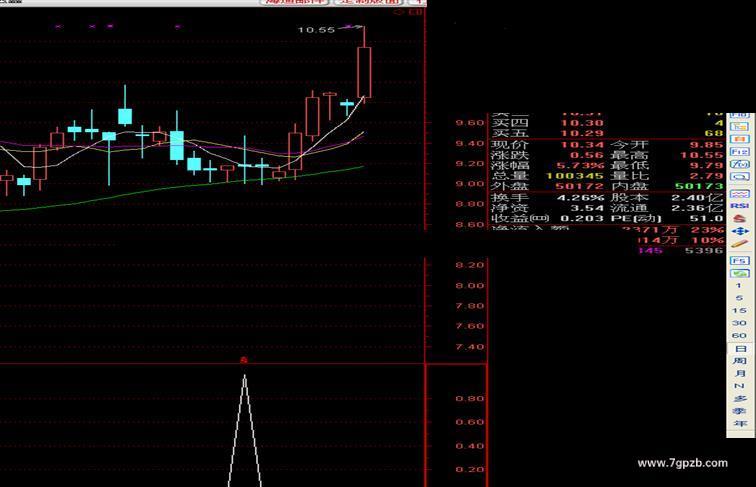
Task: Click the blue four-way arrows move icon
Action: coord(740,231)
